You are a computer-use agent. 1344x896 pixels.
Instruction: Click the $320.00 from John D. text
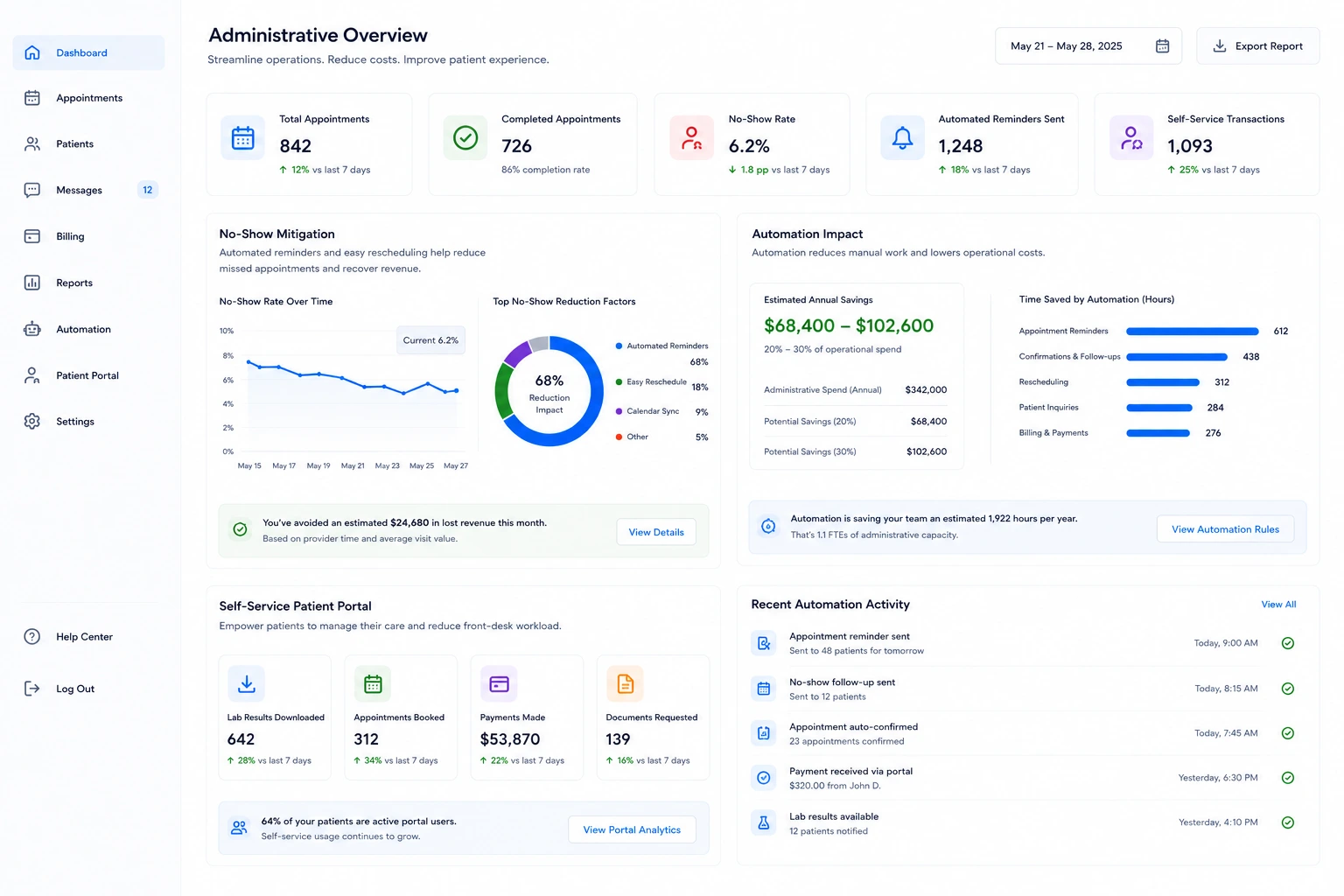point(835,786)
